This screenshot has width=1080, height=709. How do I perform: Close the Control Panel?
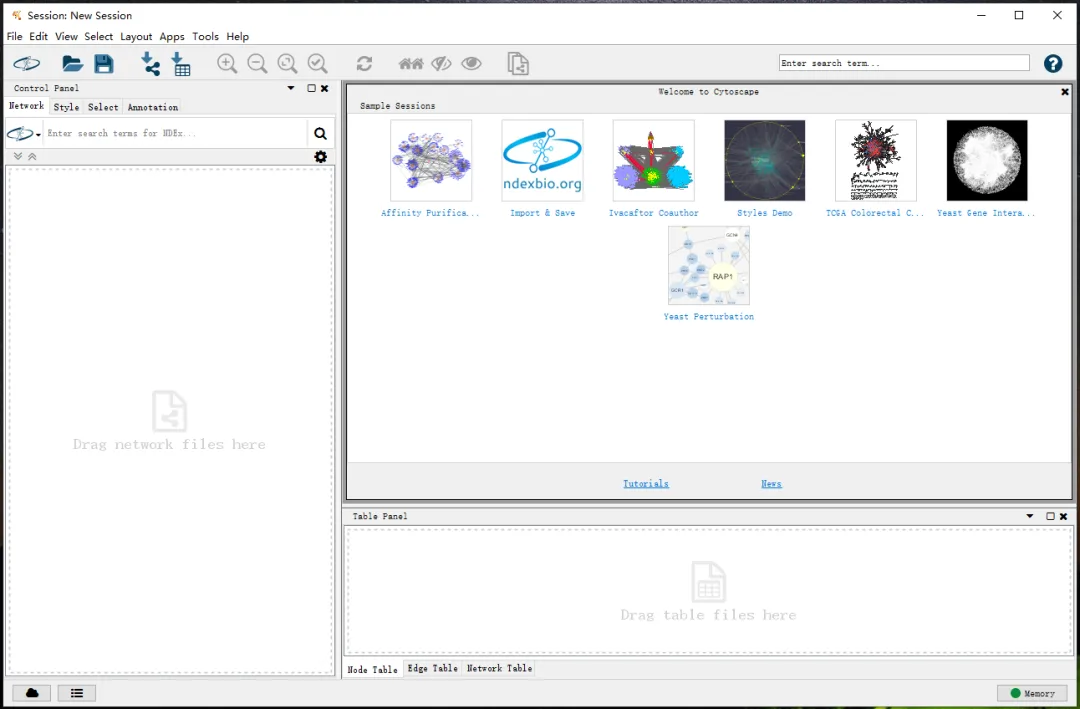[324, 88]
